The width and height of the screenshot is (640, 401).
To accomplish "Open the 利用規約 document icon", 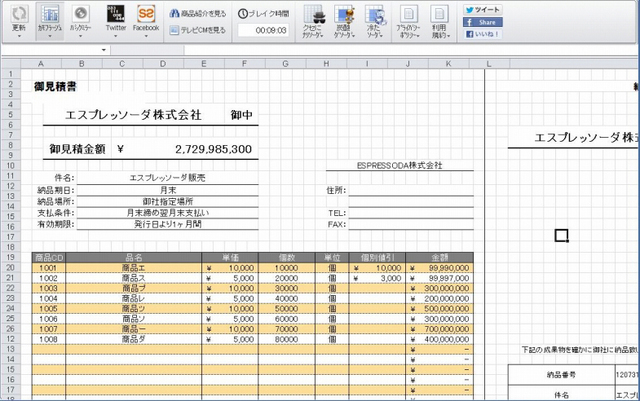I will [x=439, y=15].
